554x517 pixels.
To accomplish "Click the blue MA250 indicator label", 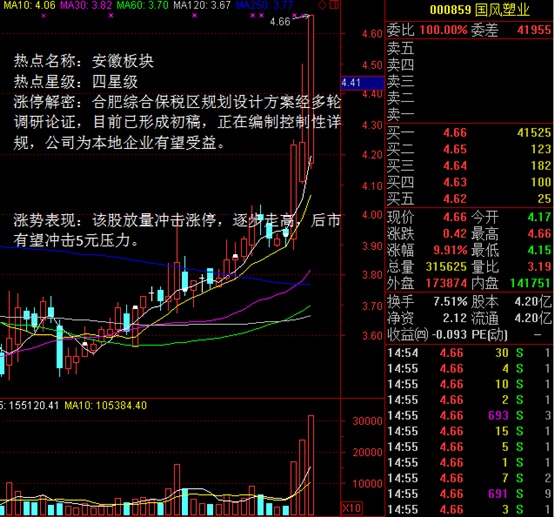I will 264,5.
